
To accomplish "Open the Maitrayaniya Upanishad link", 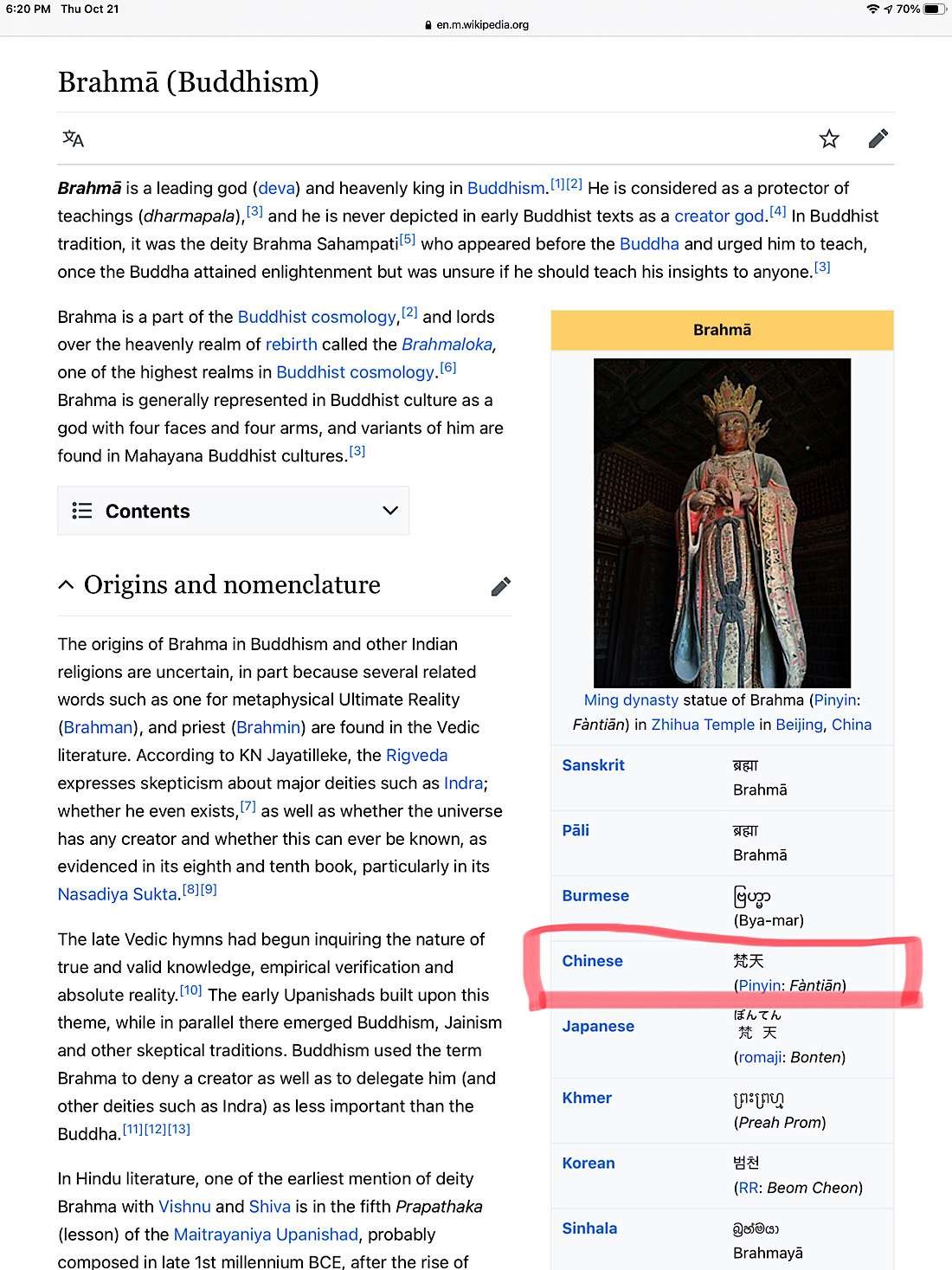I will (x=266, y=1235).
